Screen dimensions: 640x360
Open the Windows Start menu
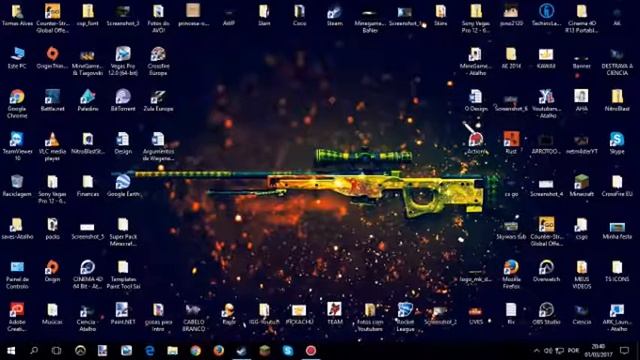point(11,351)
